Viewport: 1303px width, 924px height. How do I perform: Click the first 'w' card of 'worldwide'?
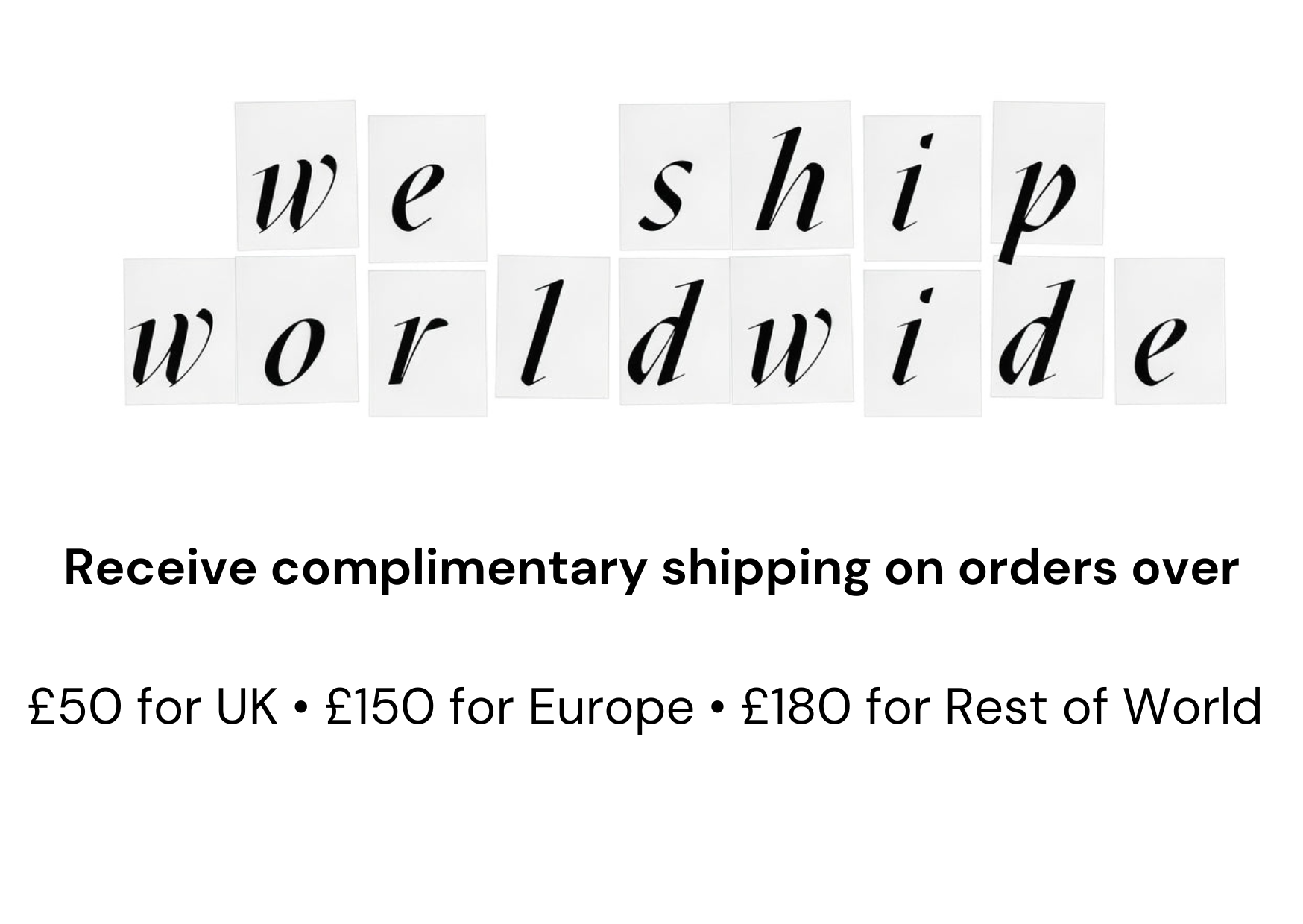180,332
